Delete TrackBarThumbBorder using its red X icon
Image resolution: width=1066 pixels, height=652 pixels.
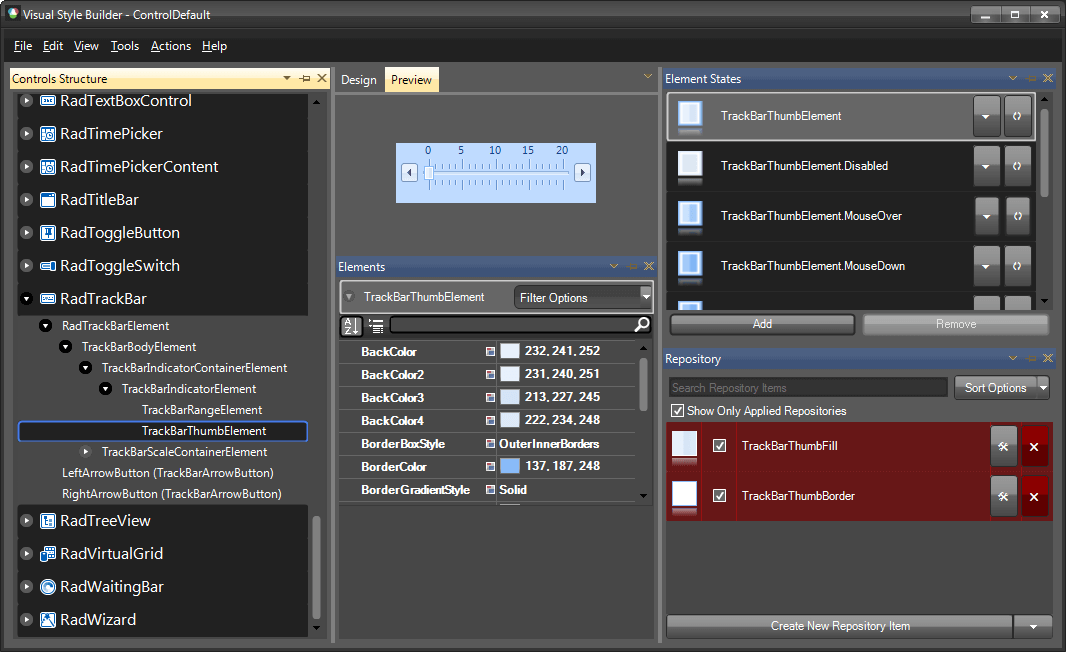[1034, 496]
